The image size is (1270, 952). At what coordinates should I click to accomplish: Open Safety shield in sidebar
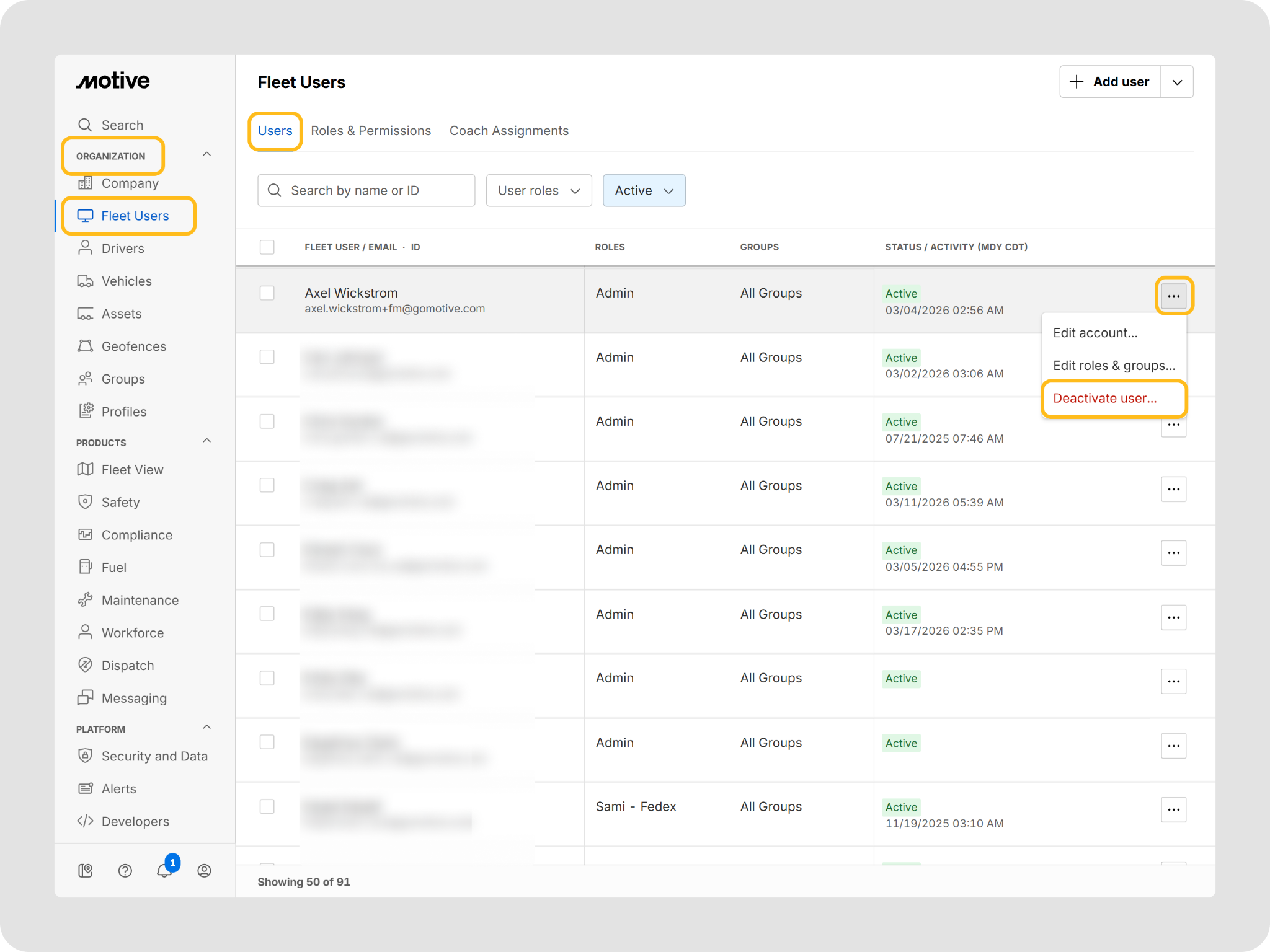click(120, 502)
